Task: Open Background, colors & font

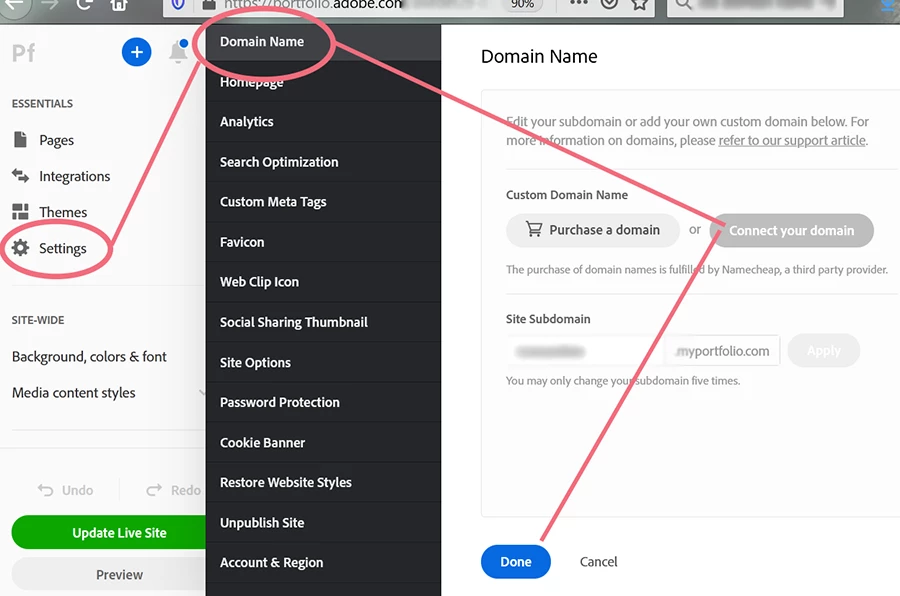Action: [x=89, y=357]
